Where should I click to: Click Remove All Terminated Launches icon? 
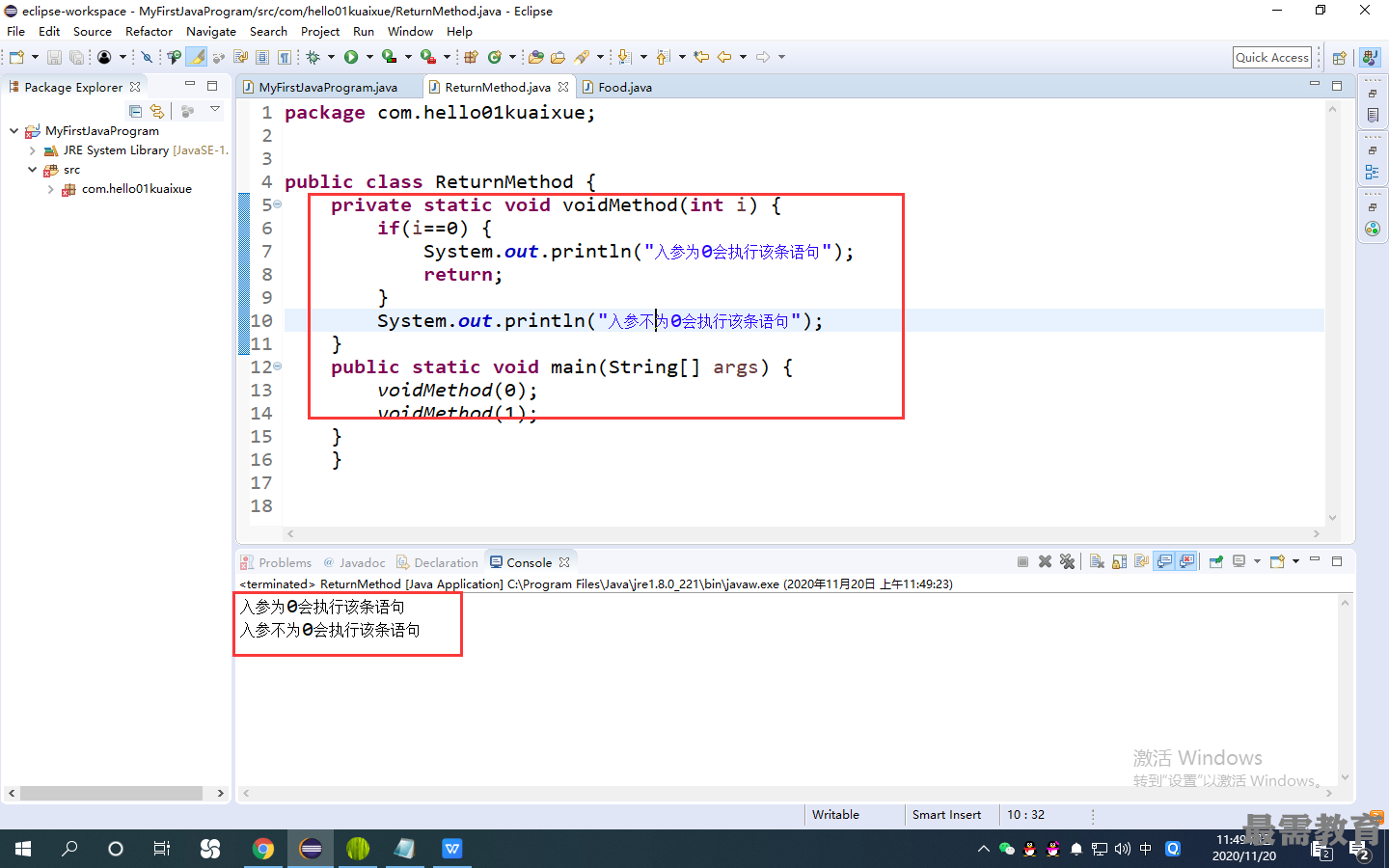click(1067, 561)
